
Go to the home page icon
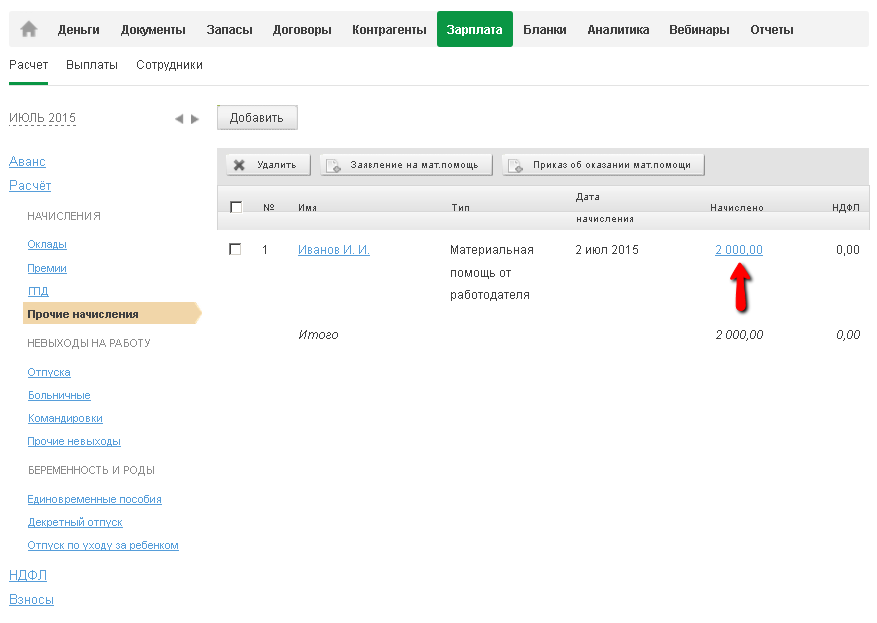coord(29,29)
